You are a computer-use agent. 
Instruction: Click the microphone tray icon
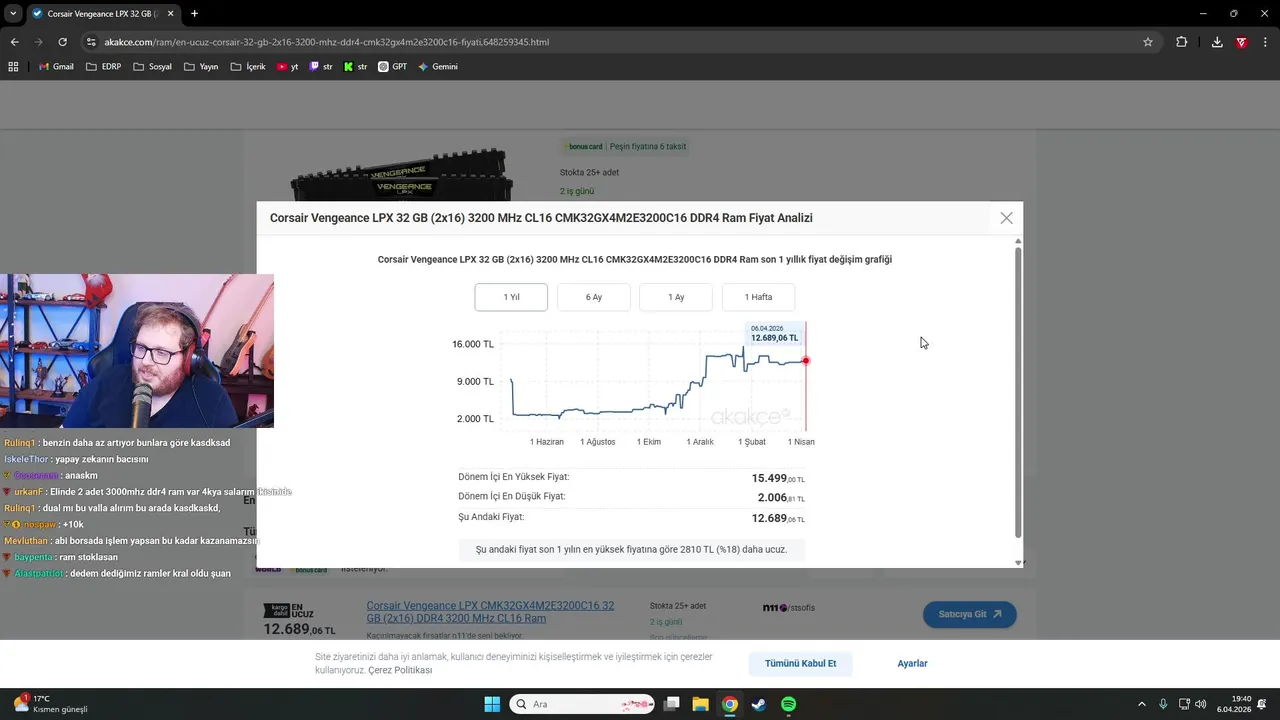1163,704
